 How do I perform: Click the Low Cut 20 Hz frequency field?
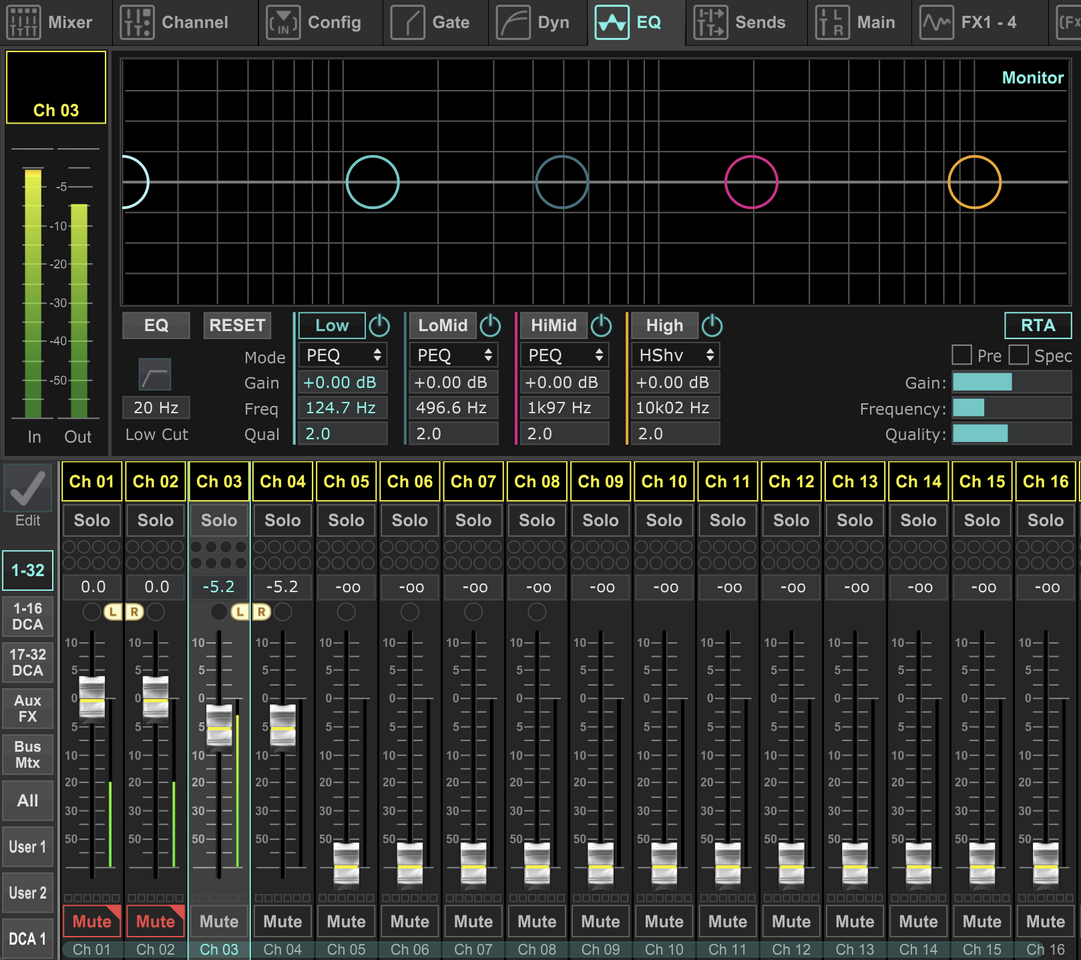tap(156, 408)
